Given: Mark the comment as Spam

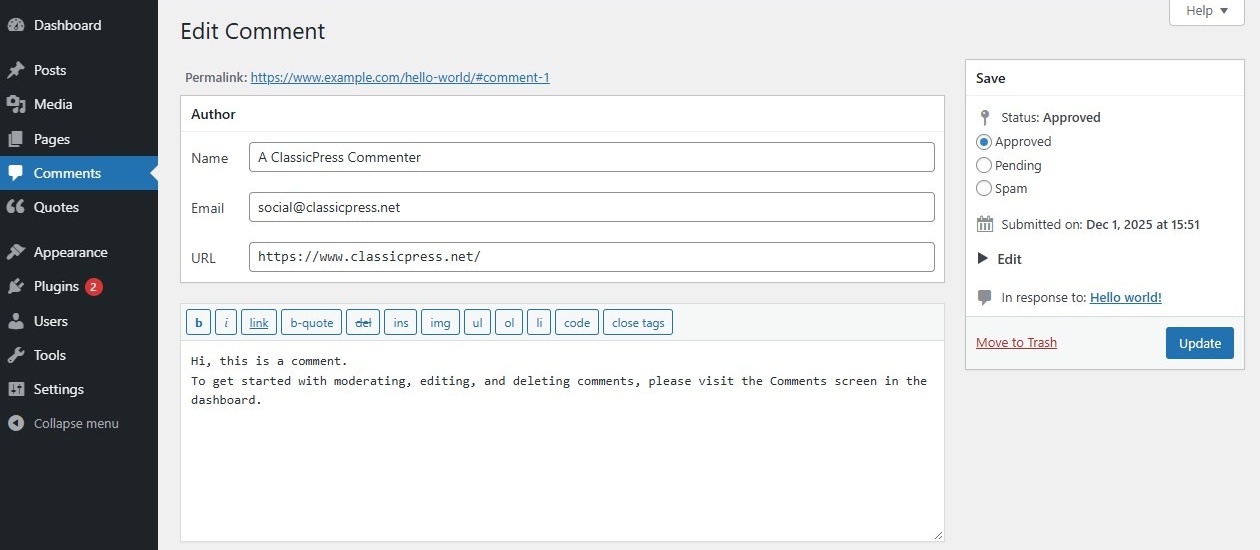Looking at the screenshot, I should point(984,188).
